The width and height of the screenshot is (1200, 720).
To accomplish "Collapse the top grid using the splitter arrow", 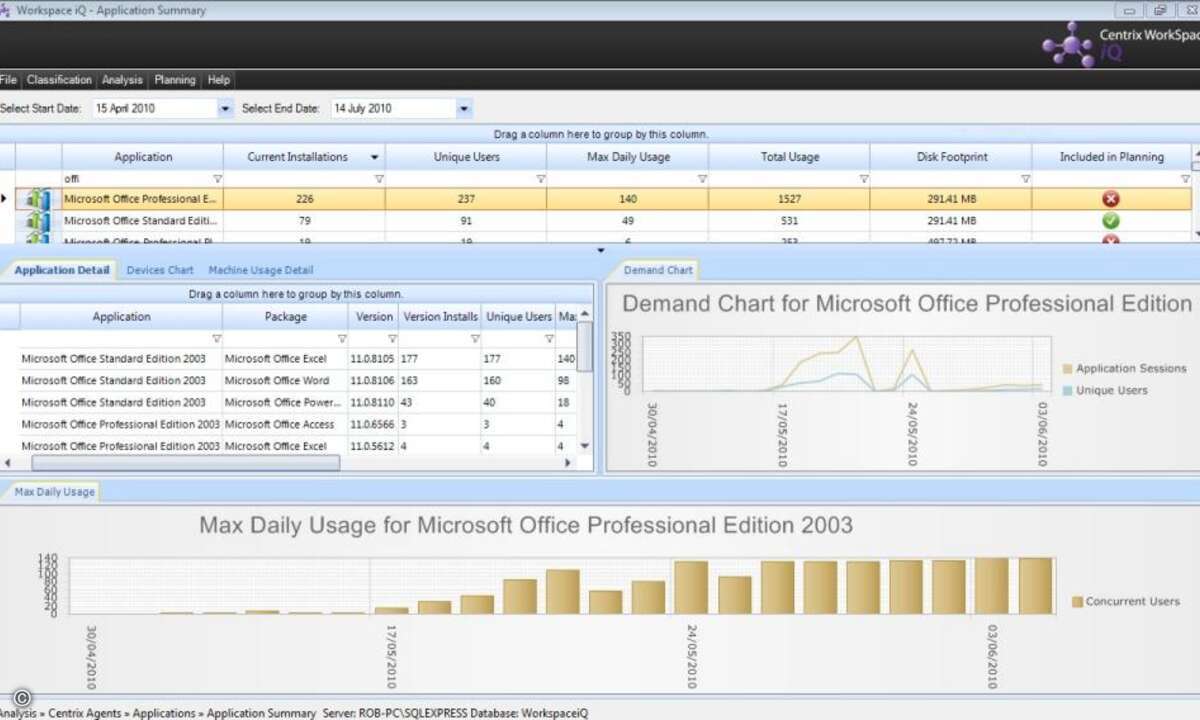I will tap(600, 250).
